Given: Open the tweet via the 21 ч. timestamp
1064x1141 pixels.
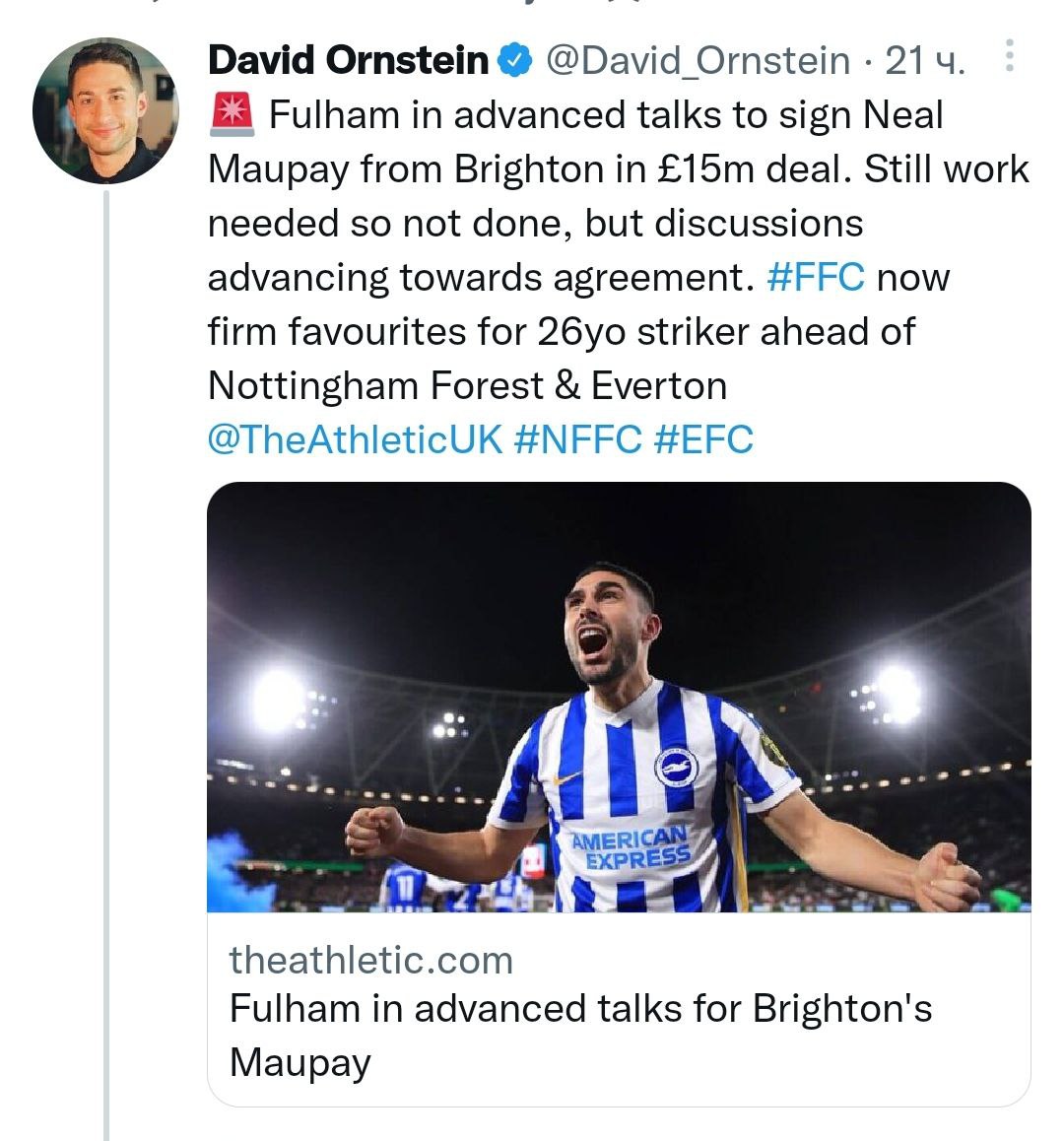Looking at the screenshot, I should pyautogui.click(x=924, y=61).
